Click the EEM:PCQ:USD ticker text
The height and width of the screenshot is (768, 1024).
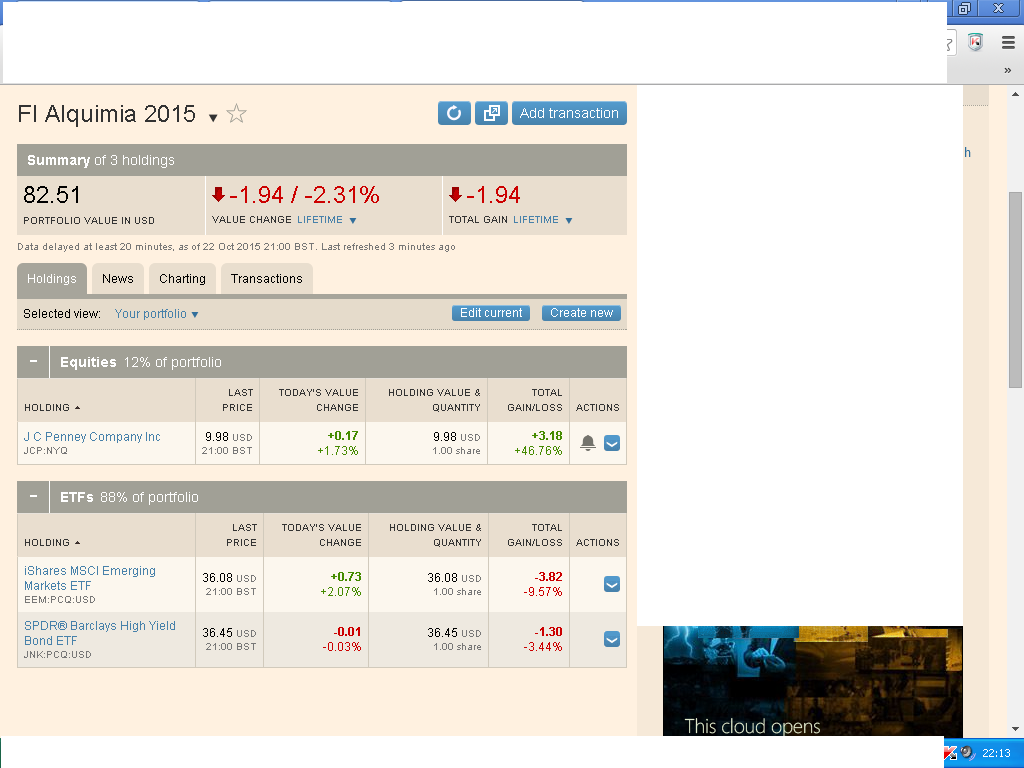[59, 600]
